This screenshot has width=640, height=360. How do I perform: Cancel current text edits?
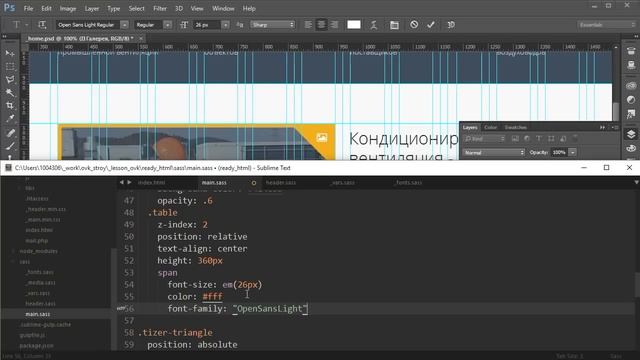(x=414, y=24)
